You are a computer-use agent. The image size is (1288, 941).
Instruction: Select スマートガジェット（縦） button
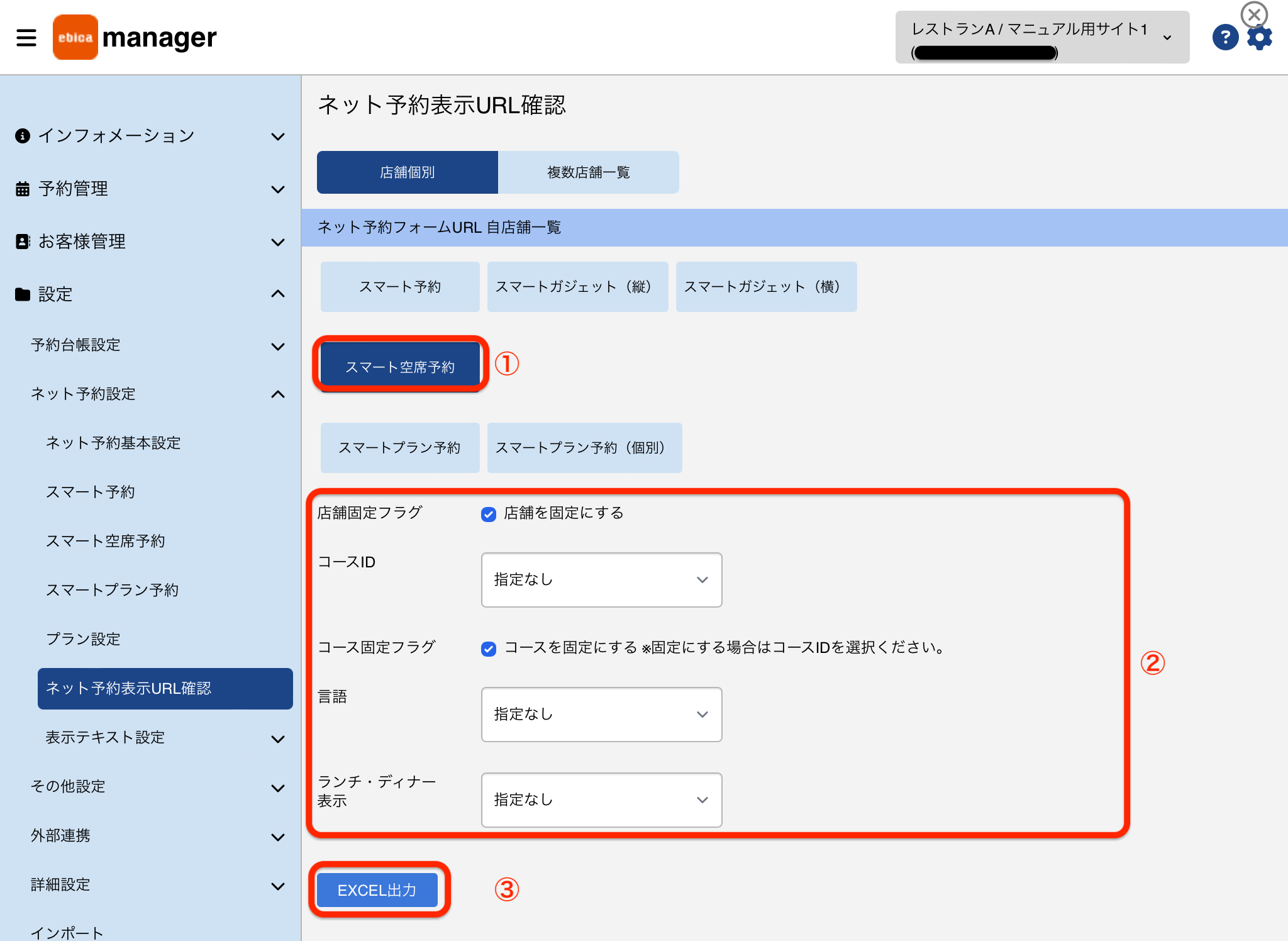coord(577,287)
